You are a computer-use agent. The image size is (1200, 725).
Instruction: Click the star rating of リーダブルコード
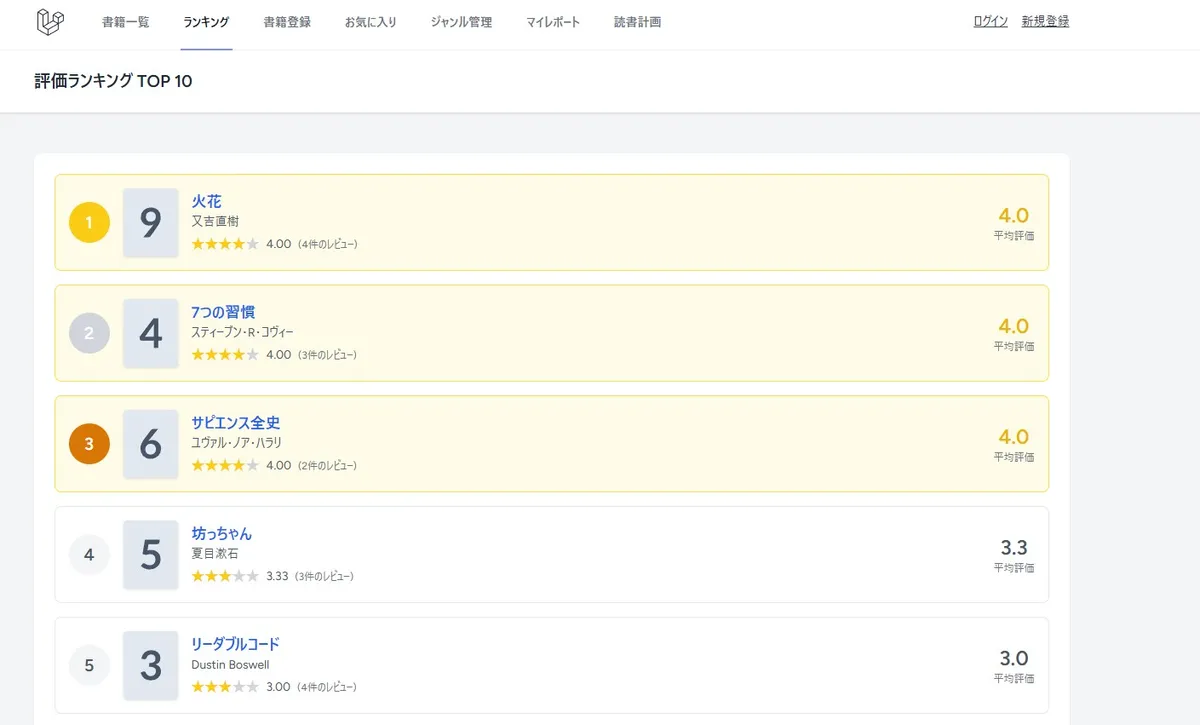(225, 687)
